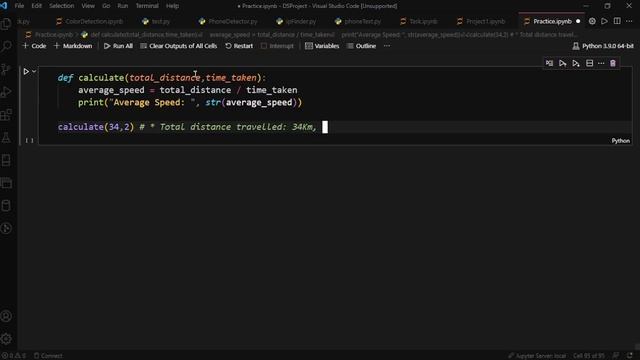
Task: Click run icon in editor tab bar
Action: pos(604,21)
